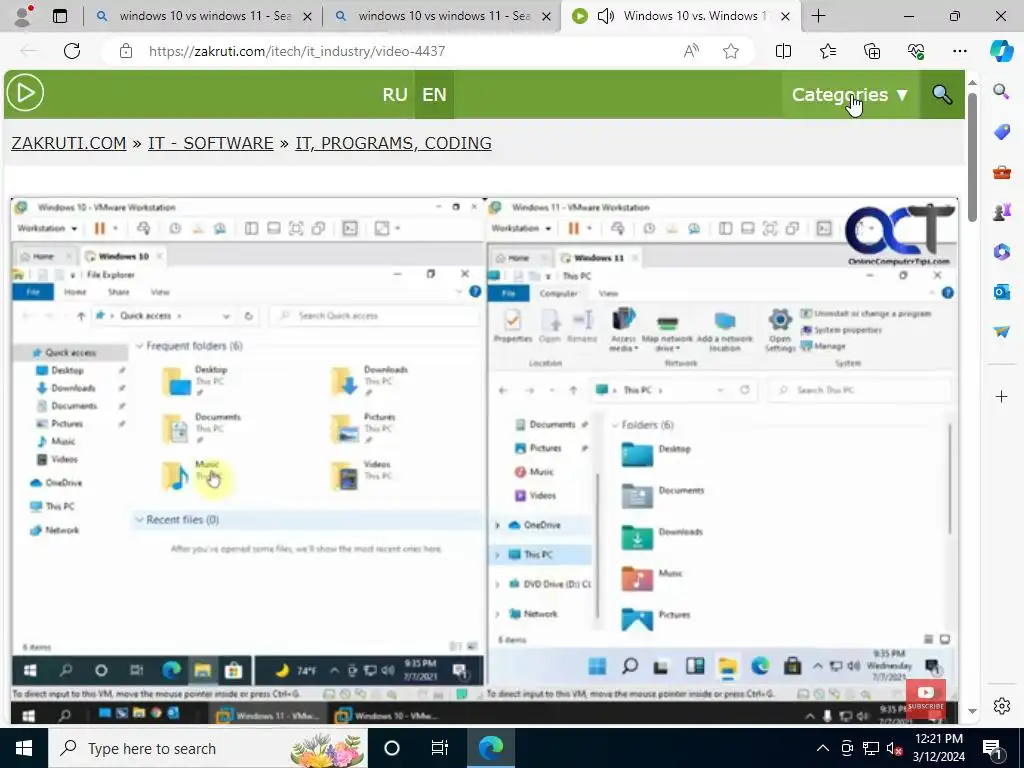
Task: Open the Tools briefcase in the sidebar
Action: click(x=1001, y=172)
